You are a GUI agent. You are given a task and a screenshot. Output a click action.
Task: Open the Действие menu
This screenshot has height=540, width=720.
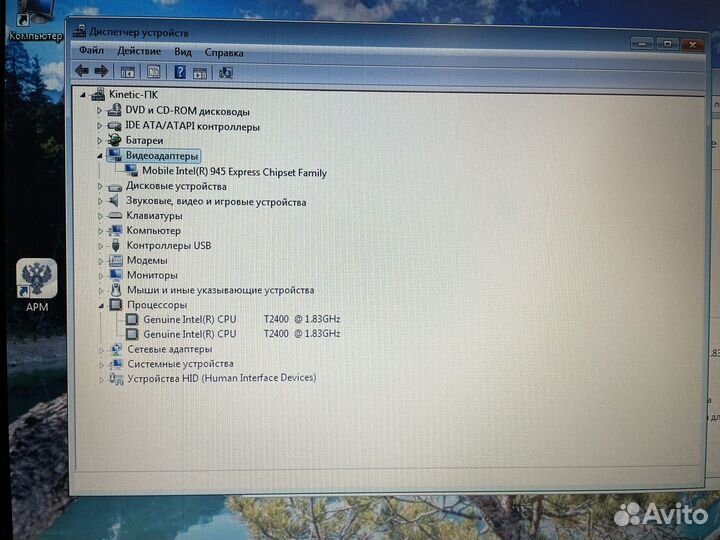tap(139, 51)
